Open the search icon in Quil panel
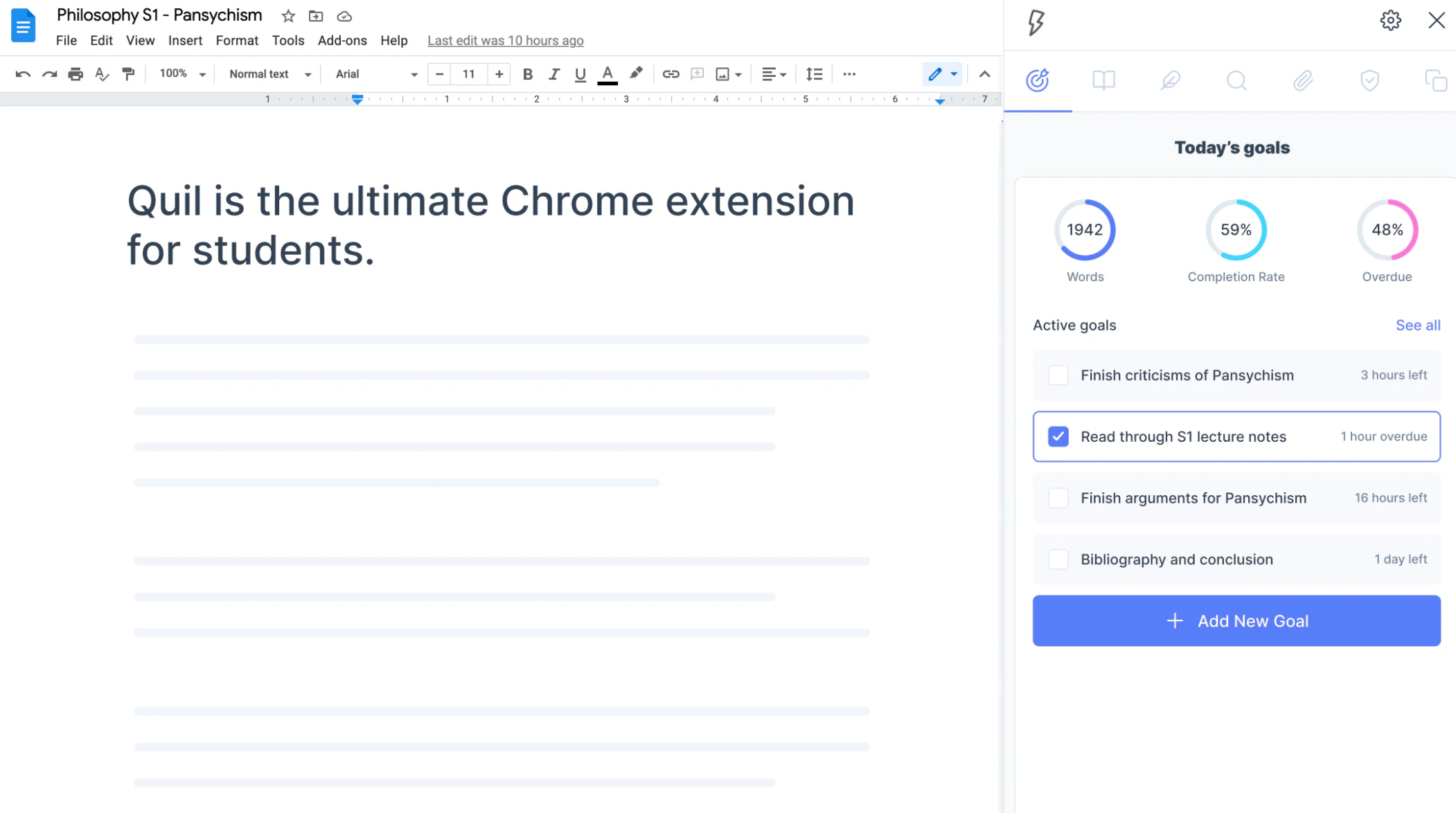 1236,80
